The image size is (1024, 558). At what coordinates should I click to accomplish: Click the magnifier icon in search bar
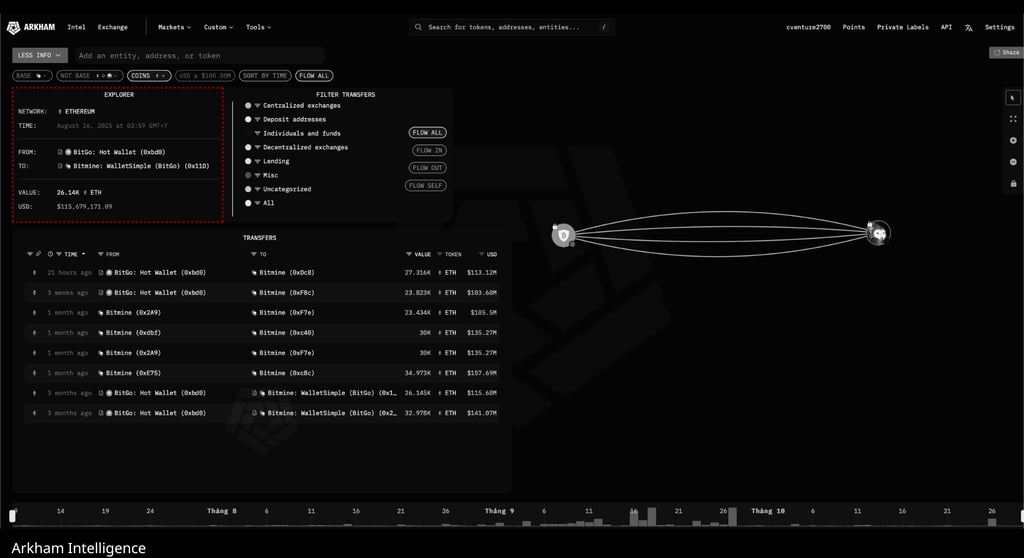pyautogui.click(x=418, y=27)
